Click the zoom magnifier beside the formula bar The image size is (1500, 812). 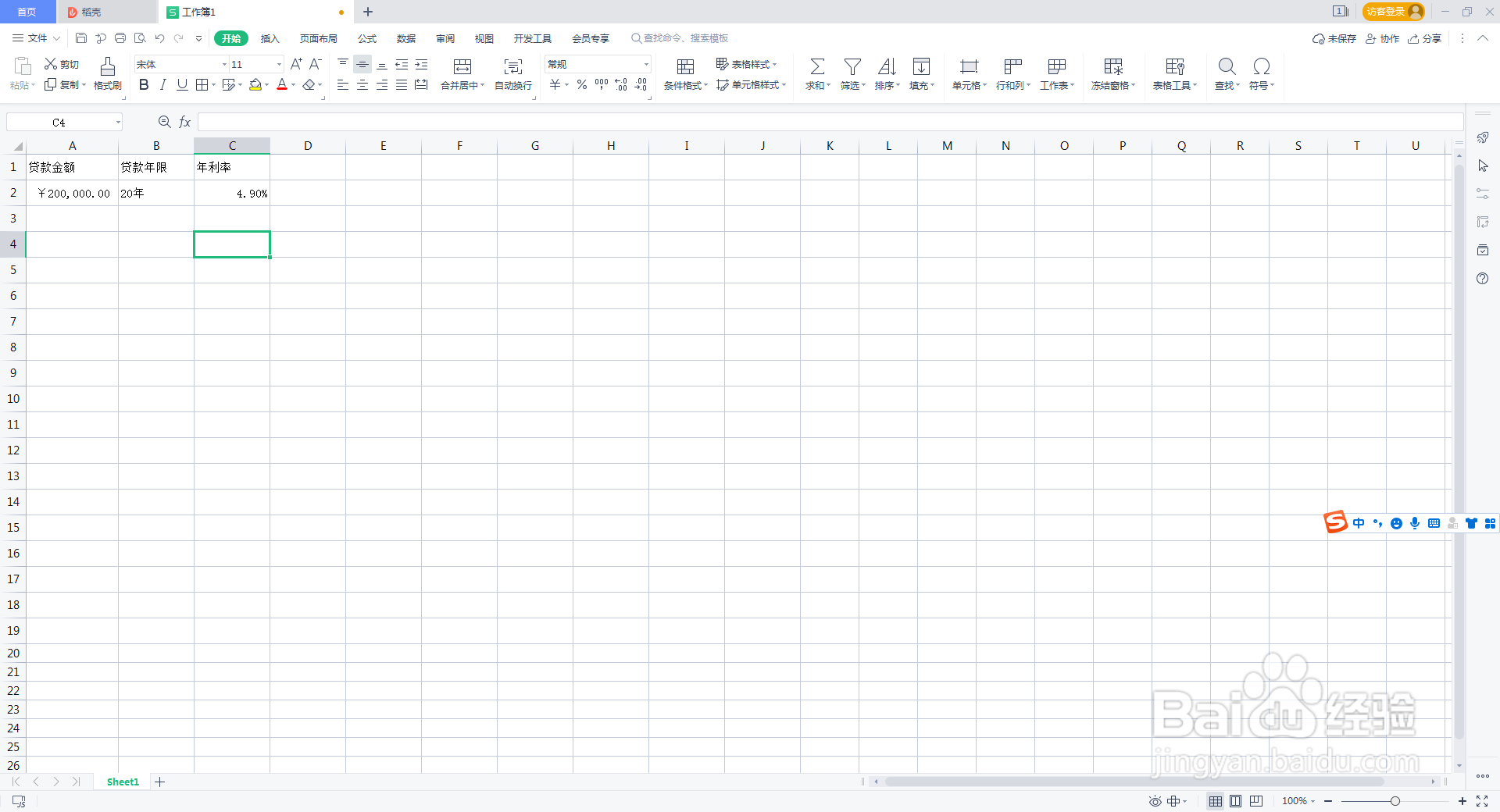[x=164, y=122]
